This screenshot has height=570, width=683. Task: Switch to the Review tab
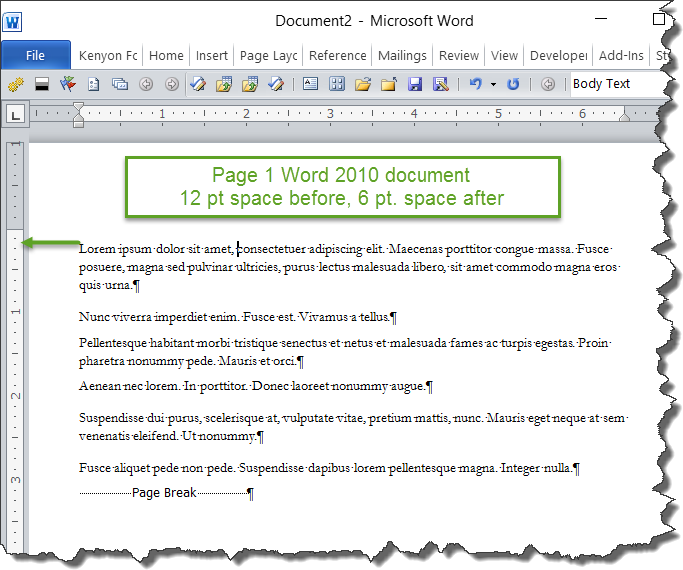(x=459, y=55)
